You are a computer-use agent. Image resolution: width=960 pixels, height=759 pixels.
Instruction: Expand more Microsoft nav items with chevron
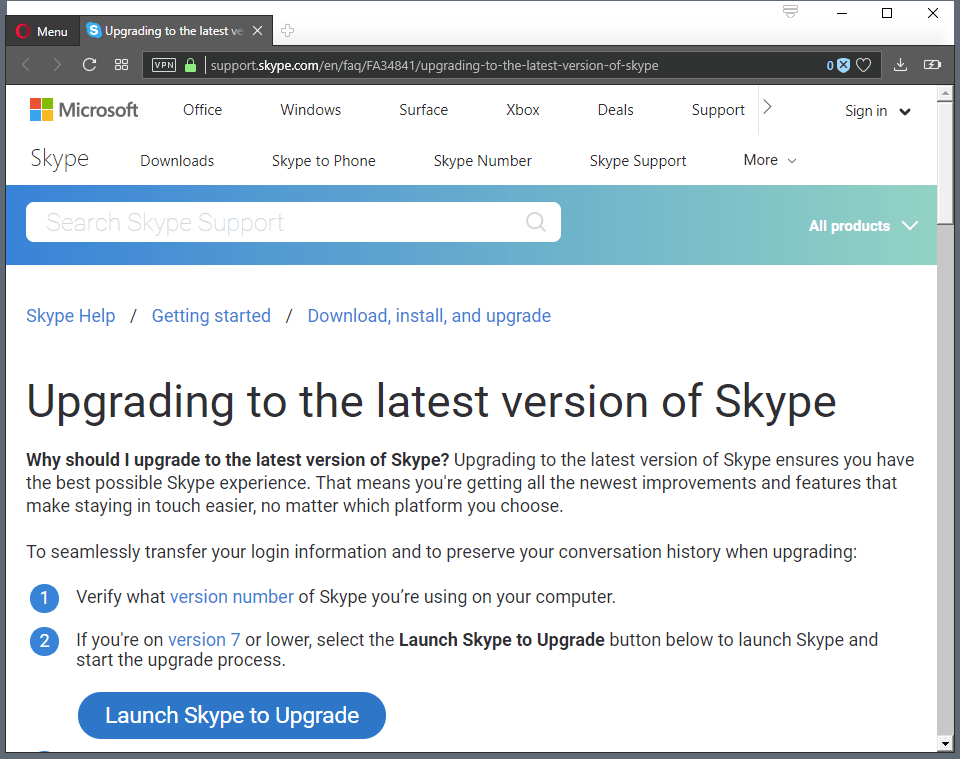pos(767,107)
